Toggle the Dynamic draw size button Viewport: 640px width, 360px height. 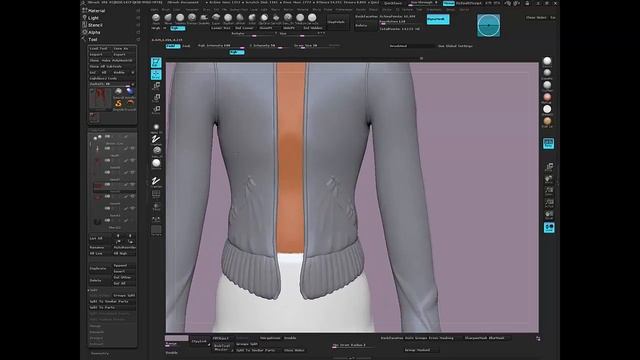point(334,46)
